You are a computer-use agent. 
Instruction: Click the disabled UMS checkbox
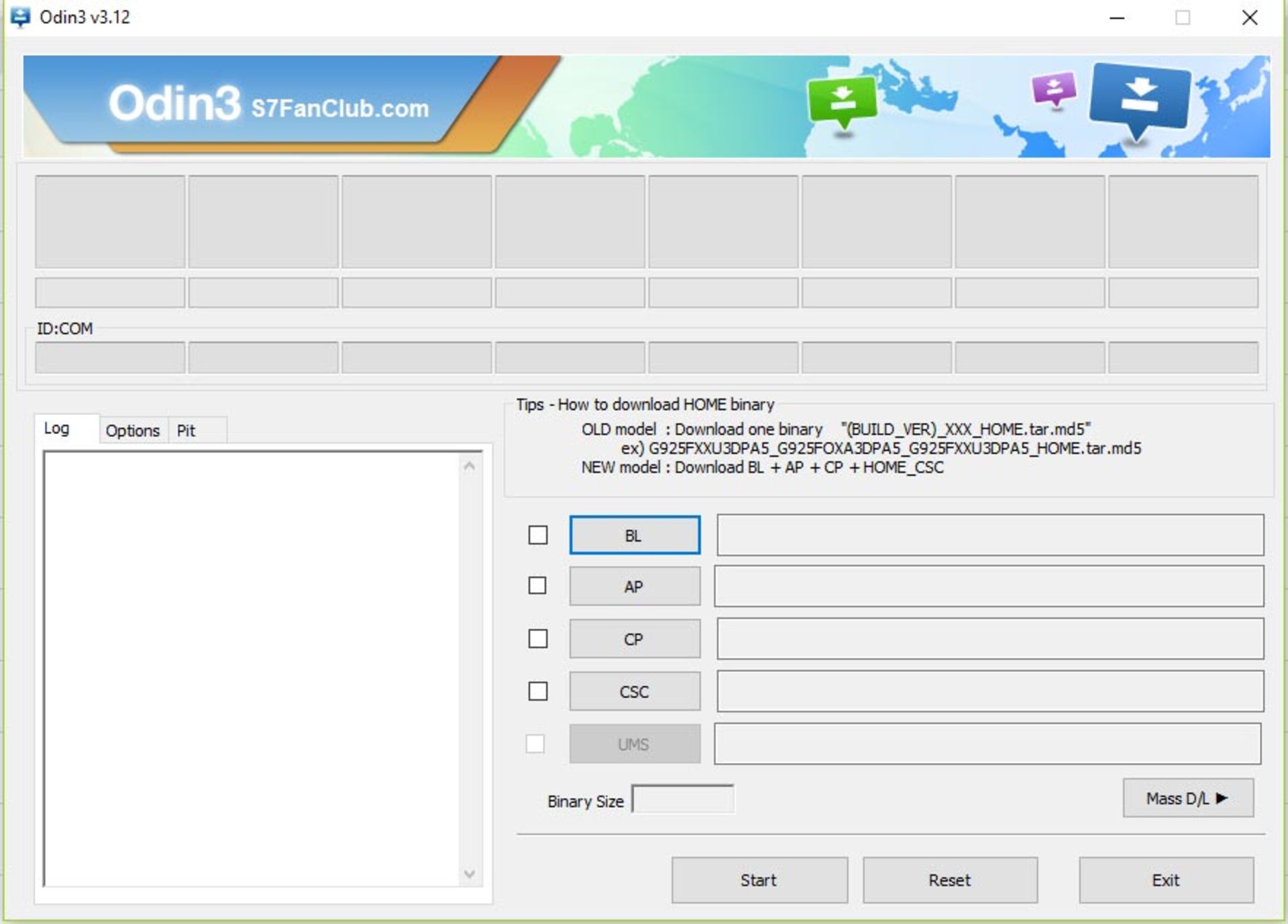(535, 744)
